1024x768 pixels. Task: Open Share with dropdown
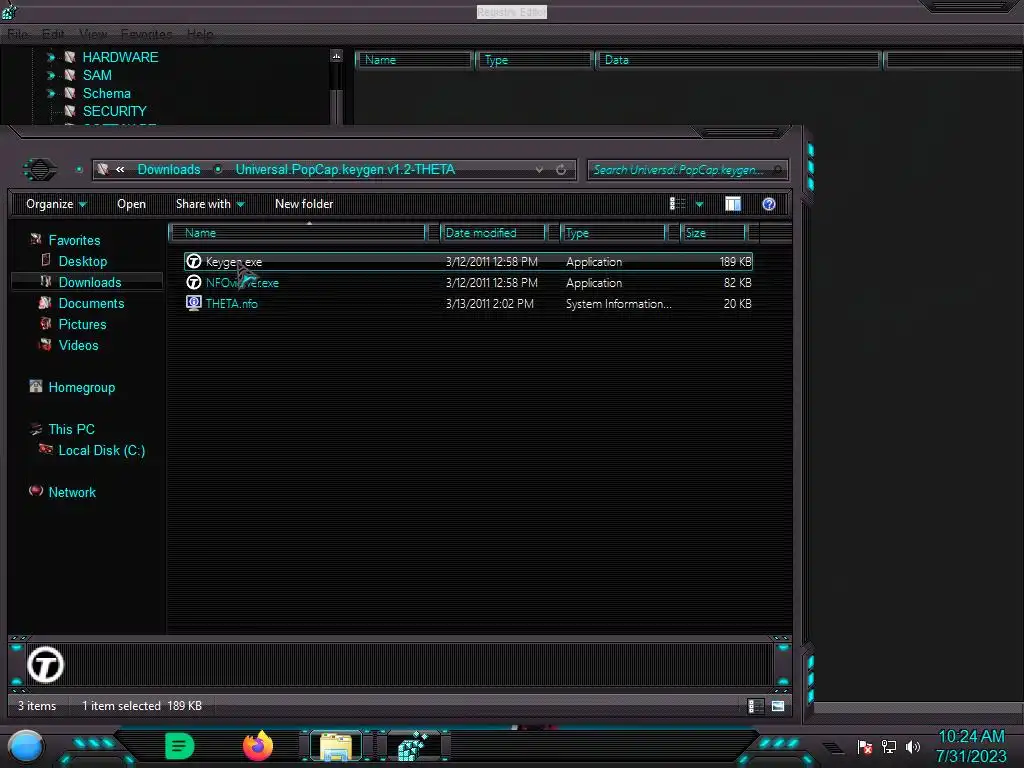coord(210,204)
